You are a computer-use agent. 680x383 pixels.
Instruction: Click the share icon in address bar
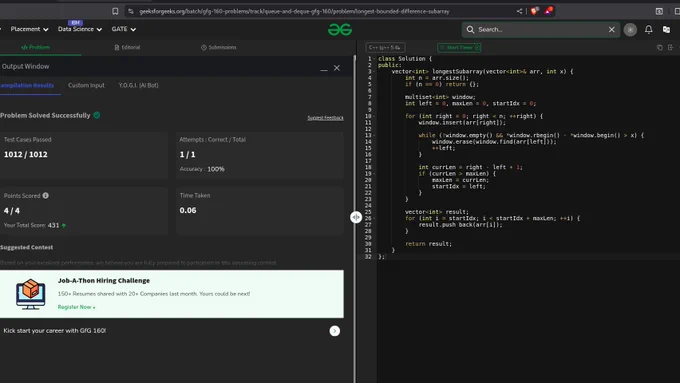coord(520,11)
